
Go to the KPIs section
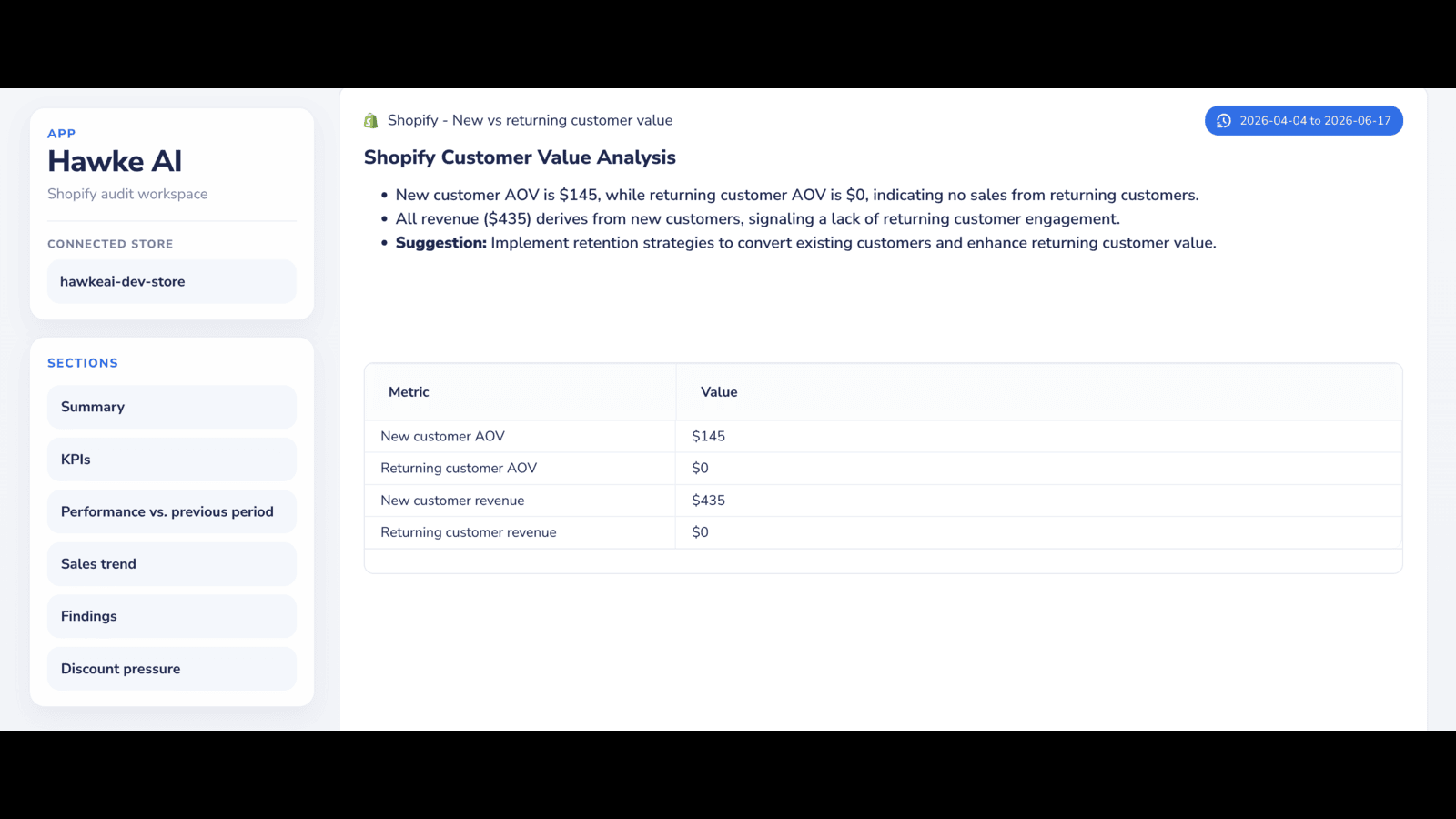172,460
